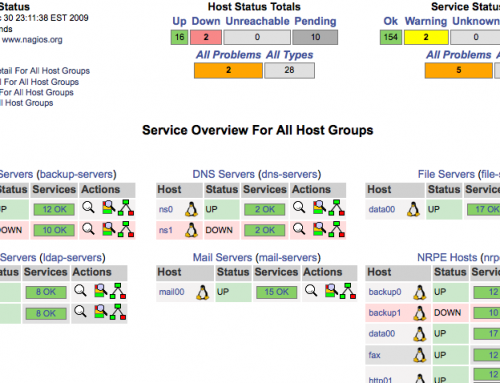The width and height of the screenshot is (500, 383).
Task: Open the ldap-servers group name link
Action: pos(72,257)
